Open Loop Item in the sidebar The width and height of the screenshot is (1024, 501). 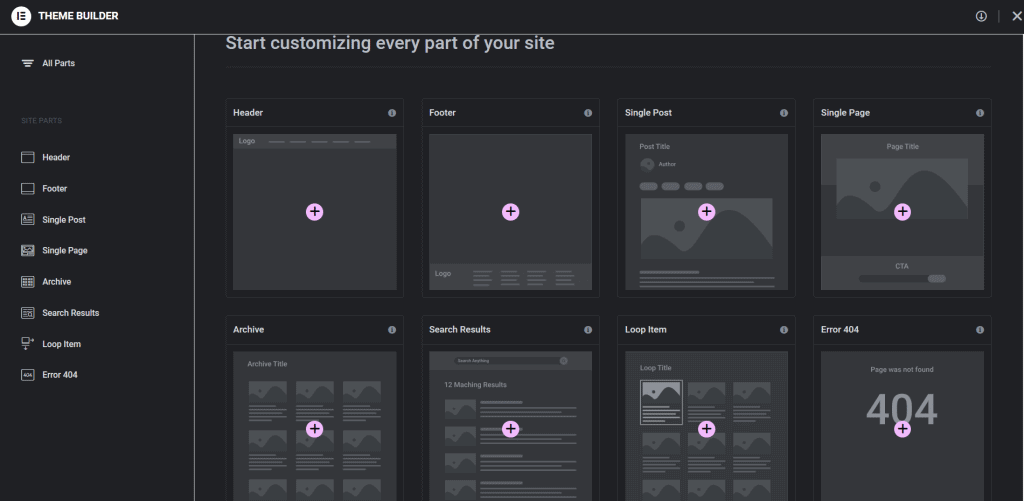click(x=61, y=344)
